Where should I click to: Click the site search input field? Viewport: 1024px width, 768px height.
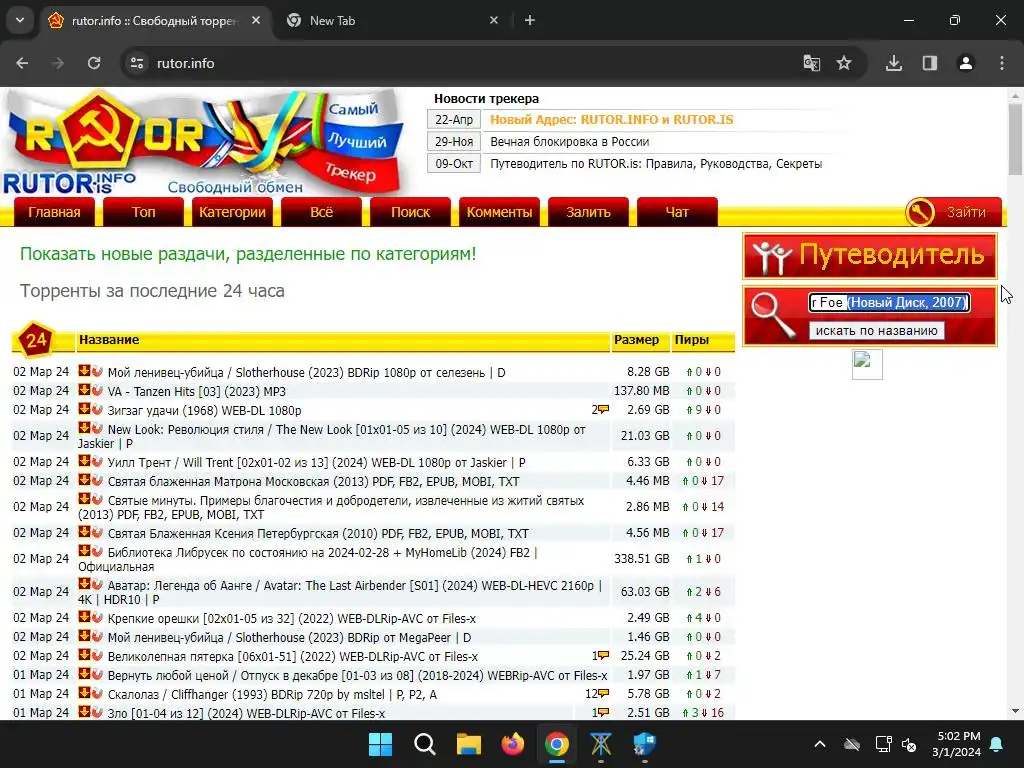pos(889,302)
